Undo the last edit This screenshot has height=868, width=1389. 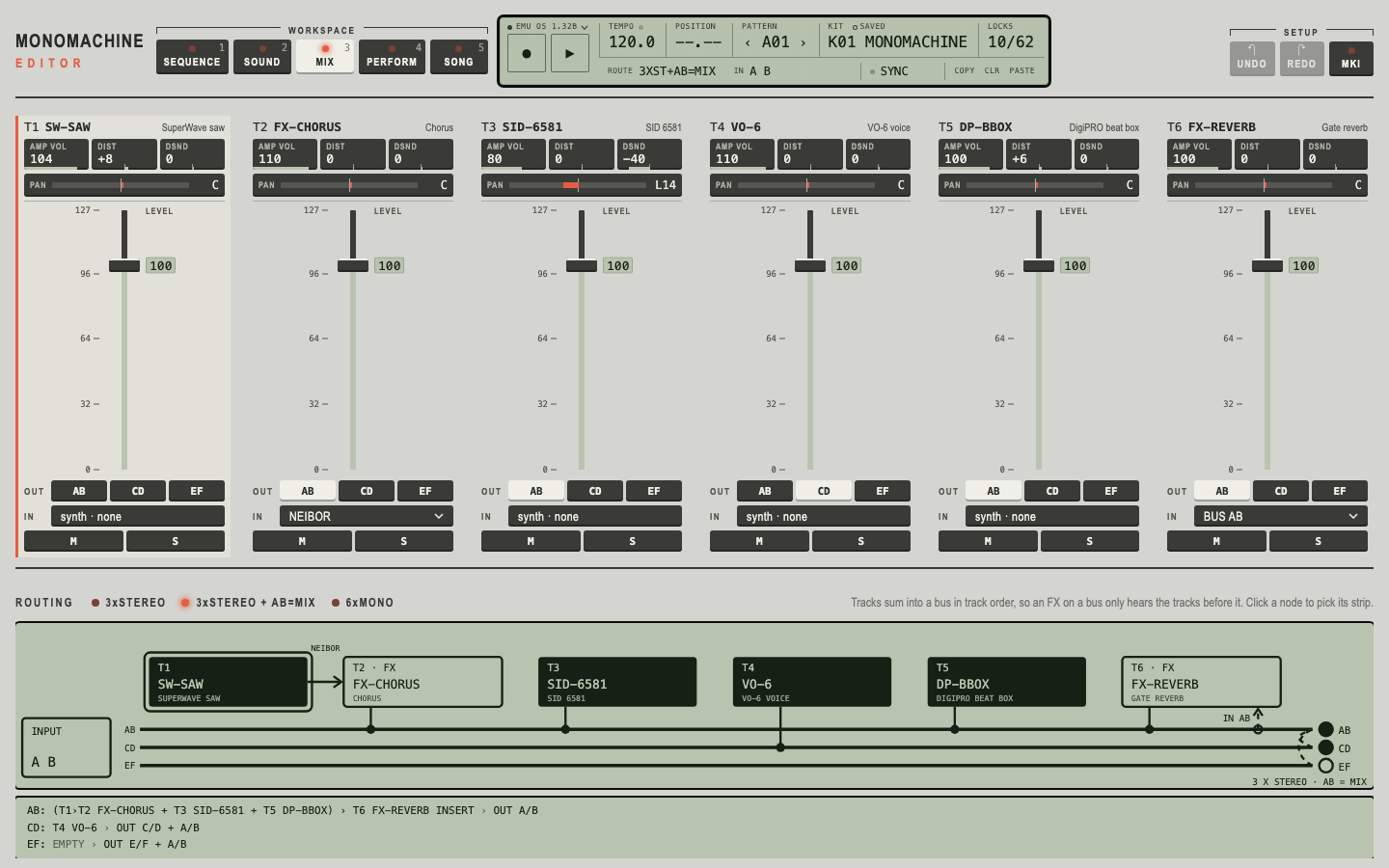point(1252,58)
